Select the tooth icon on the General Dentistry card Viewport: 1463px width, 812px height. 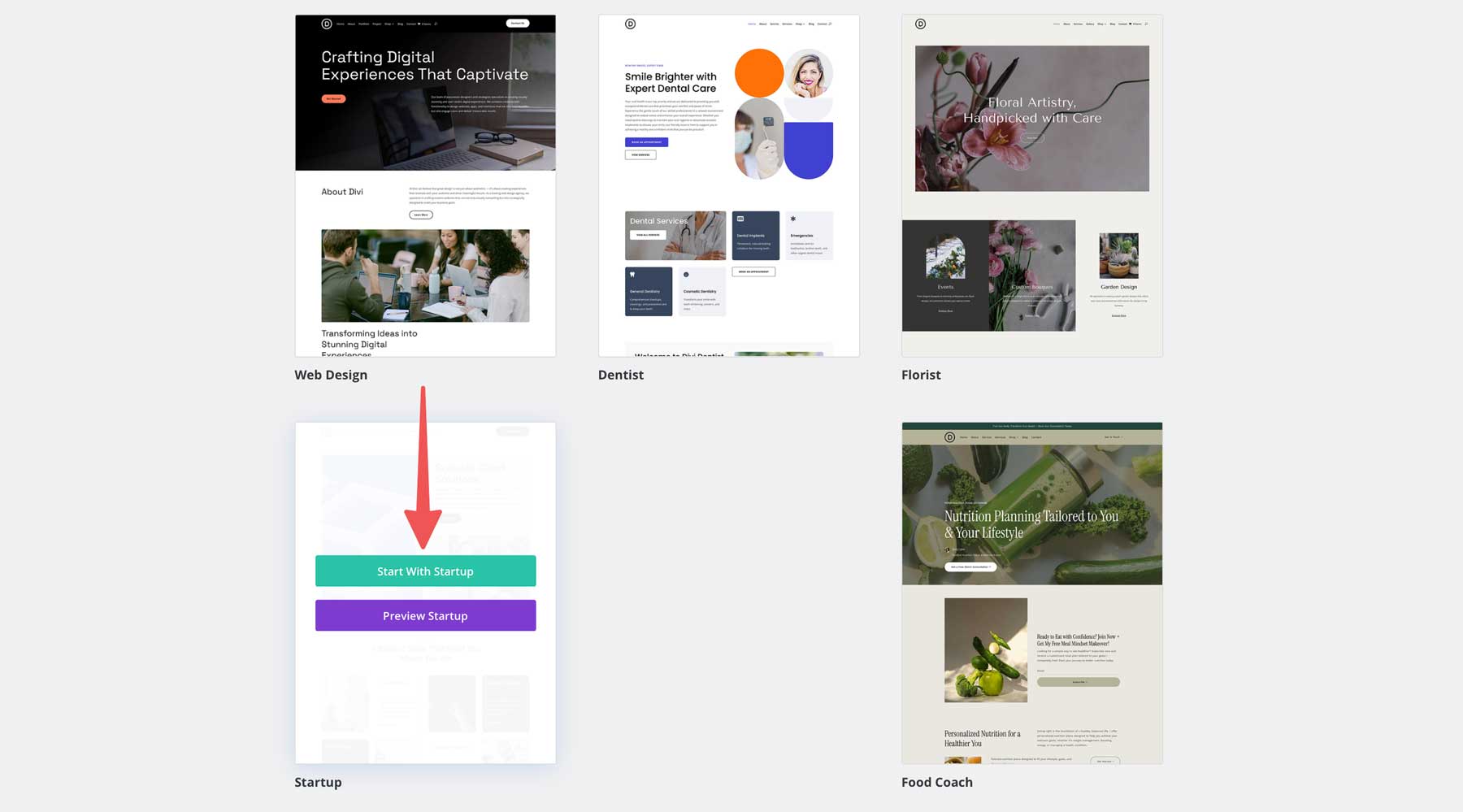pos(632,274)
